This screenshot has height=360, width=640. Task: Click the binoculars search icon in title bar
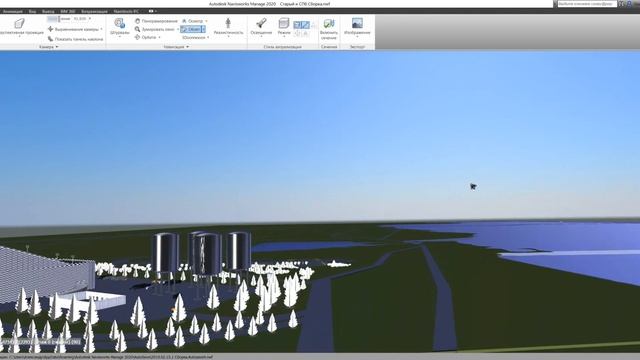pyautogui.click(x=621, y=4)
